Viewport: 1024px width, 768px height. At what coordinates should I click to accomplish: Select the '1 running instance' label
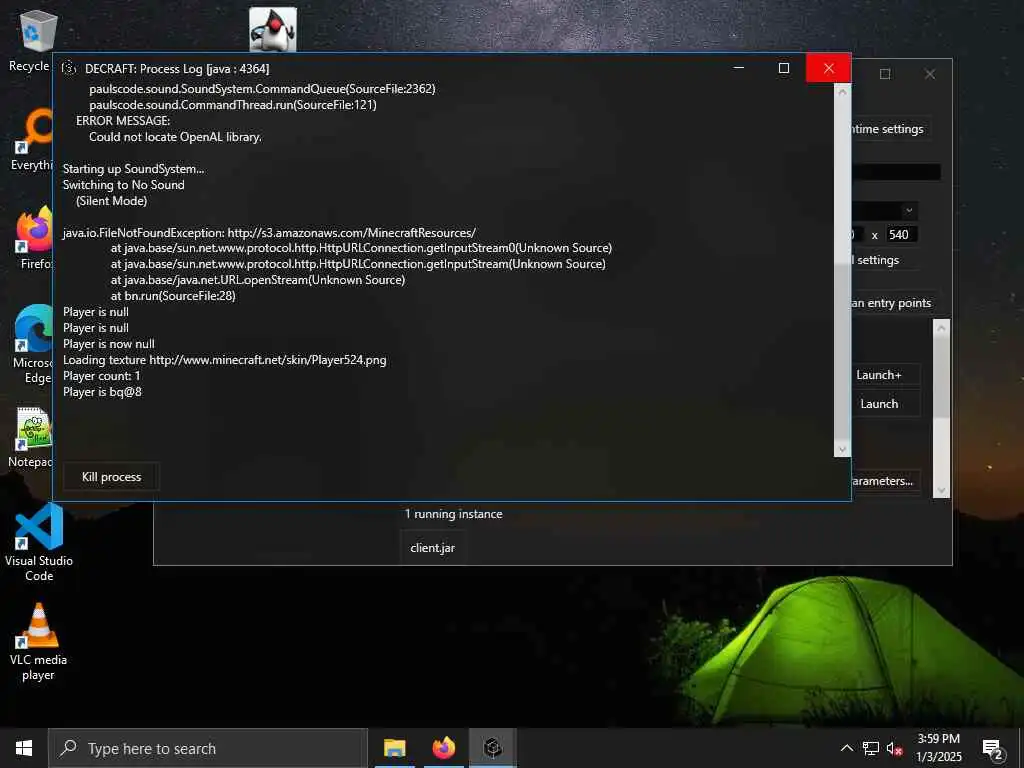[x=453, y=514]
